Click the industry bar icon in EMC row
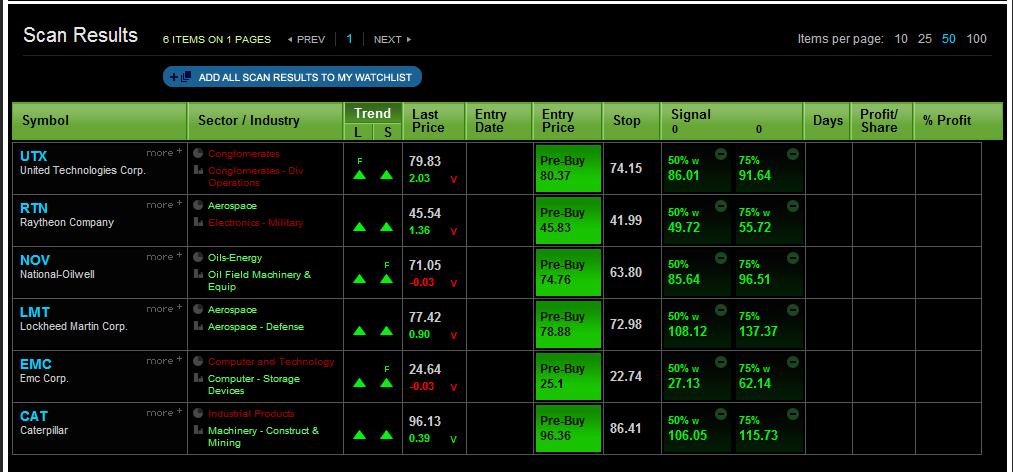The image size is (1013, 472). tap(198, 378)
